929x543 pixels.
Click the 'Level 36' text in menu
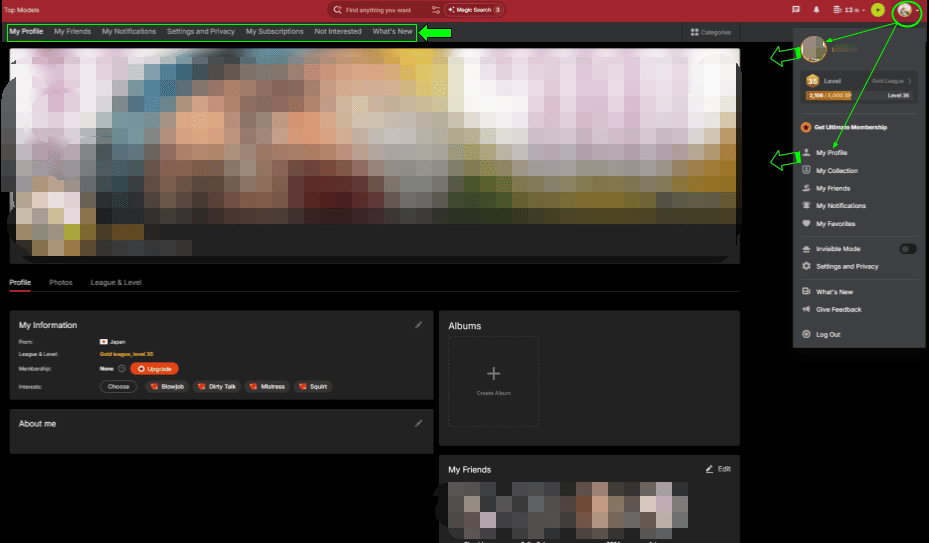click(898, 95)
